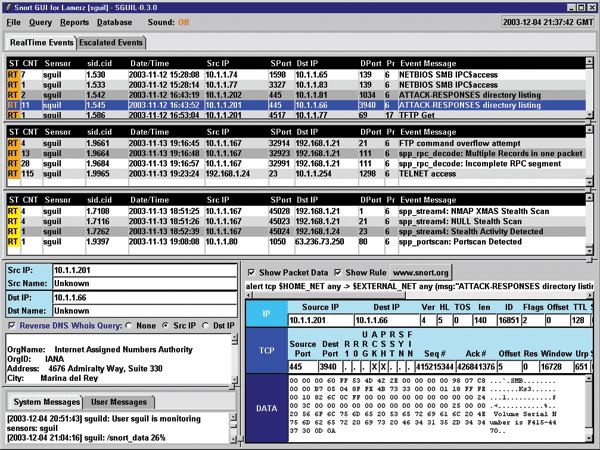Toggle the Reverse DNS checkbox
This screenshot has height=450, width=600.
[10, 326]
